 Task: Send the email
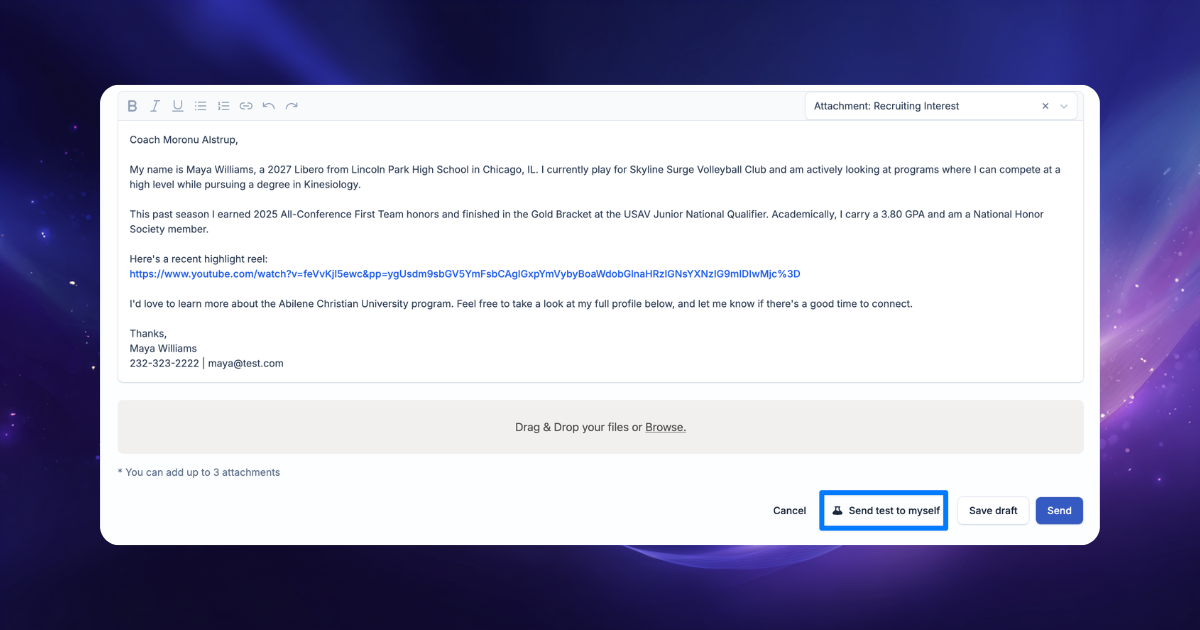point(1059,510)
